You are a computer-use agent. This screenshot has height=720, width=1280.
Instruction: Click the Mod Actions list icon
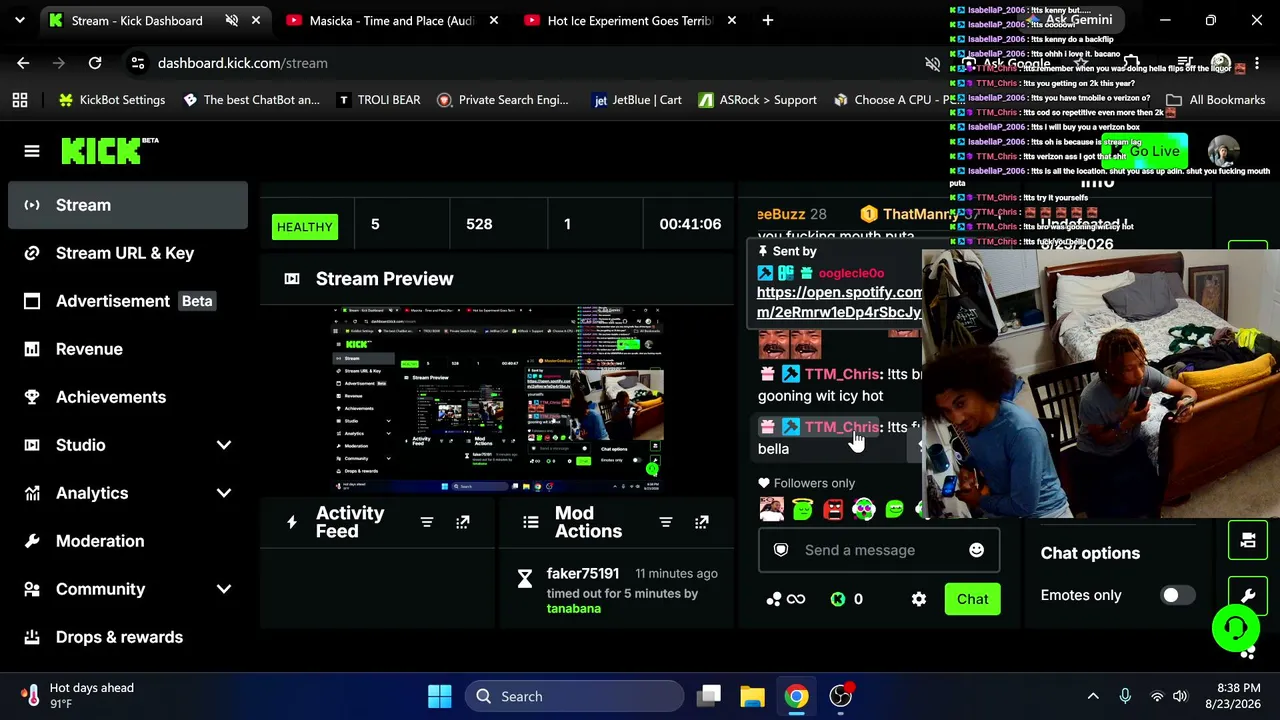pos(532,522)
